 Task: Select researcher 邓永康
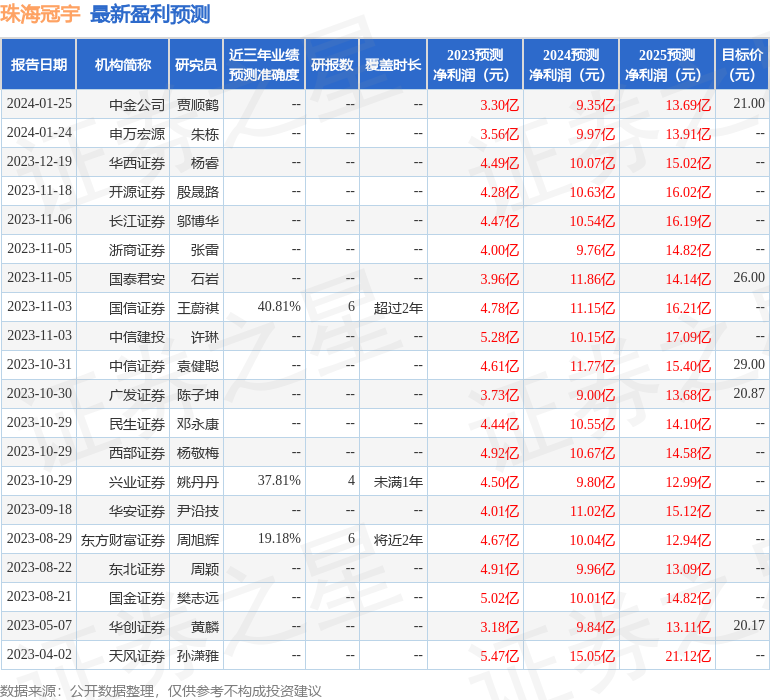click(x=197, y=423)
